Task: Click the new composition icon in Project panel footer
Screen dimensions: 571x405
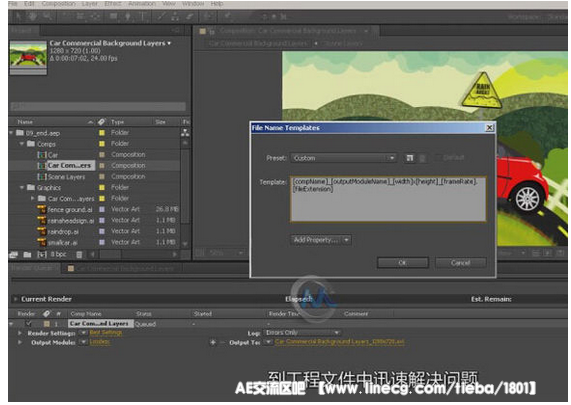Action: tap(42, 255)
